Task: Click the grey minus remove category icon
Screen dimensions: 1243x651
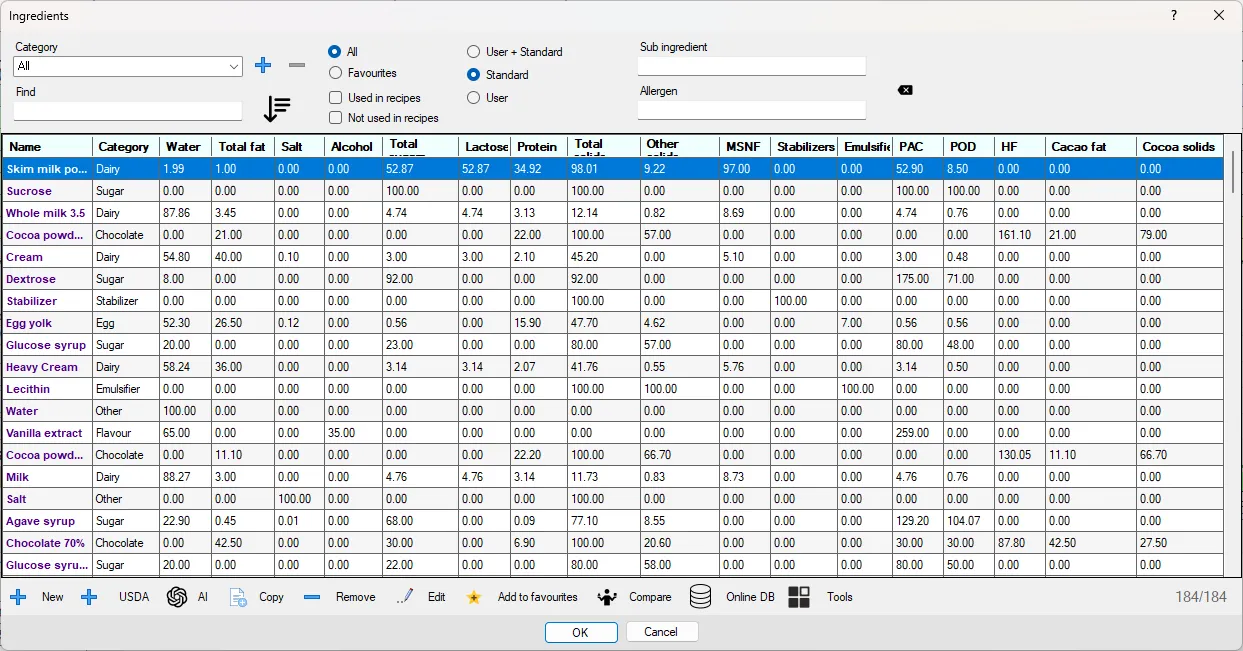Action: 297,66
